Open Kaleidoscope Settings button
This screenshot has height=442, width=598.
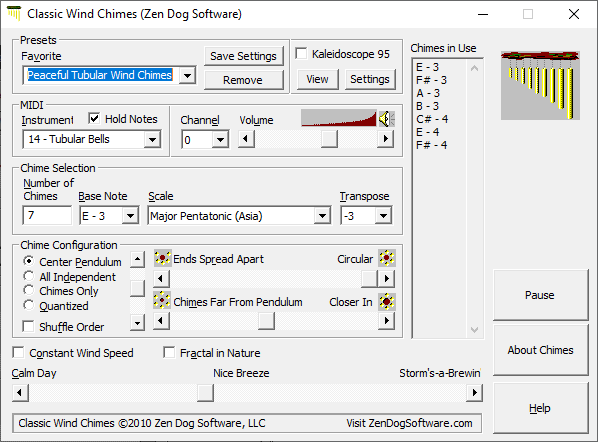[370, 79]
